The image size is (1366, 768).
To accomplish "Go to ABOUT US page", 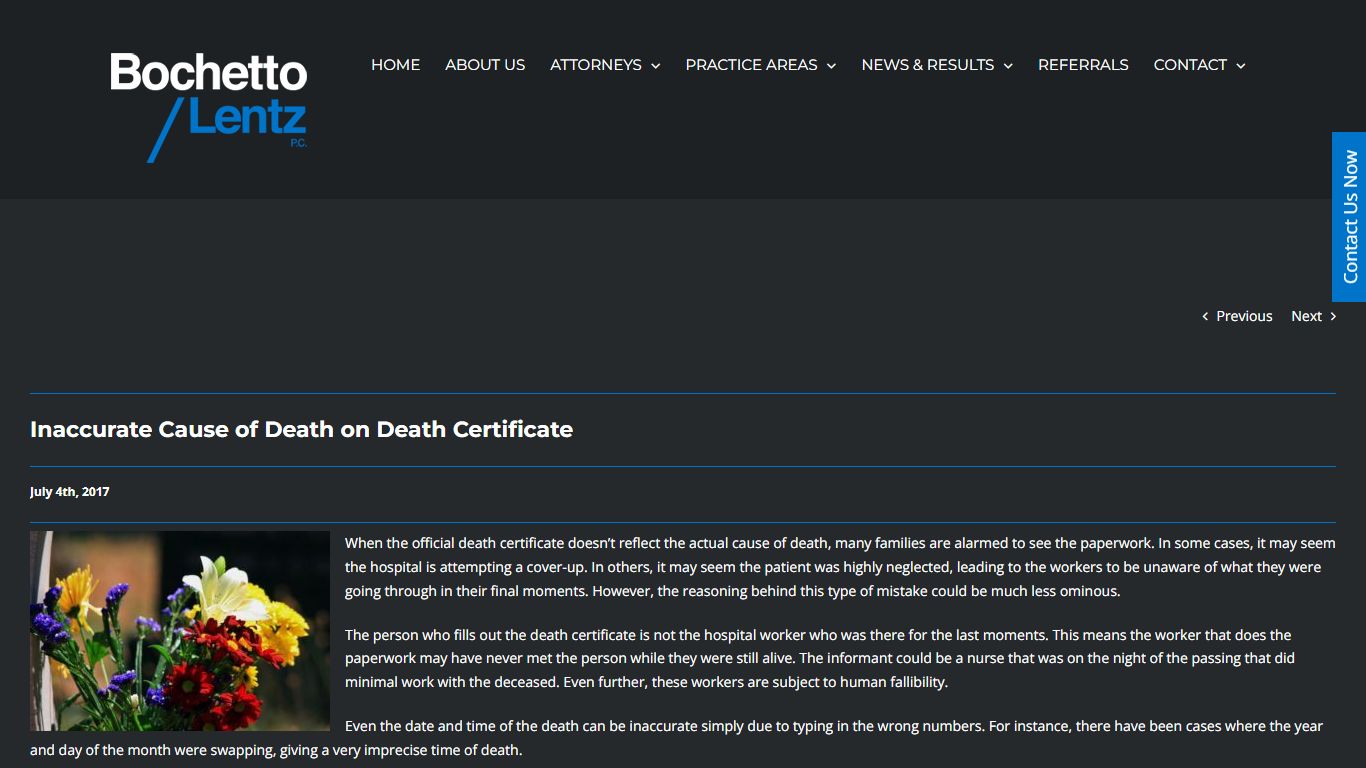I will [485, 65].
